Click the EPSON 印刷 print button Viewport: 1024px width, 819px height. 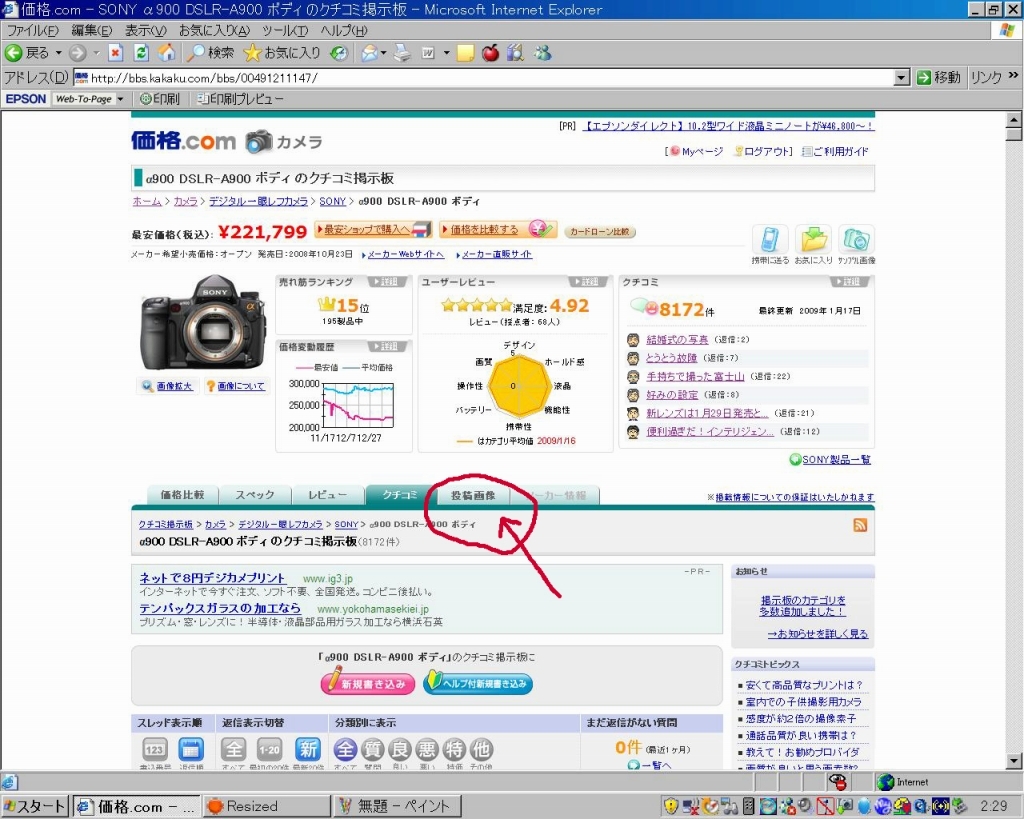tap(159, 99)
